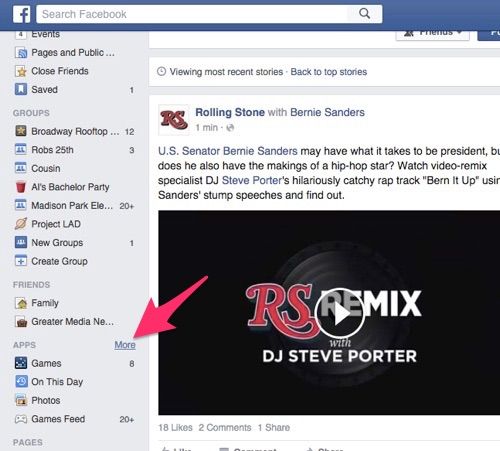Screen dimensions: 500x451
Task: Open Project LAD group
Action: click(56, 224)
